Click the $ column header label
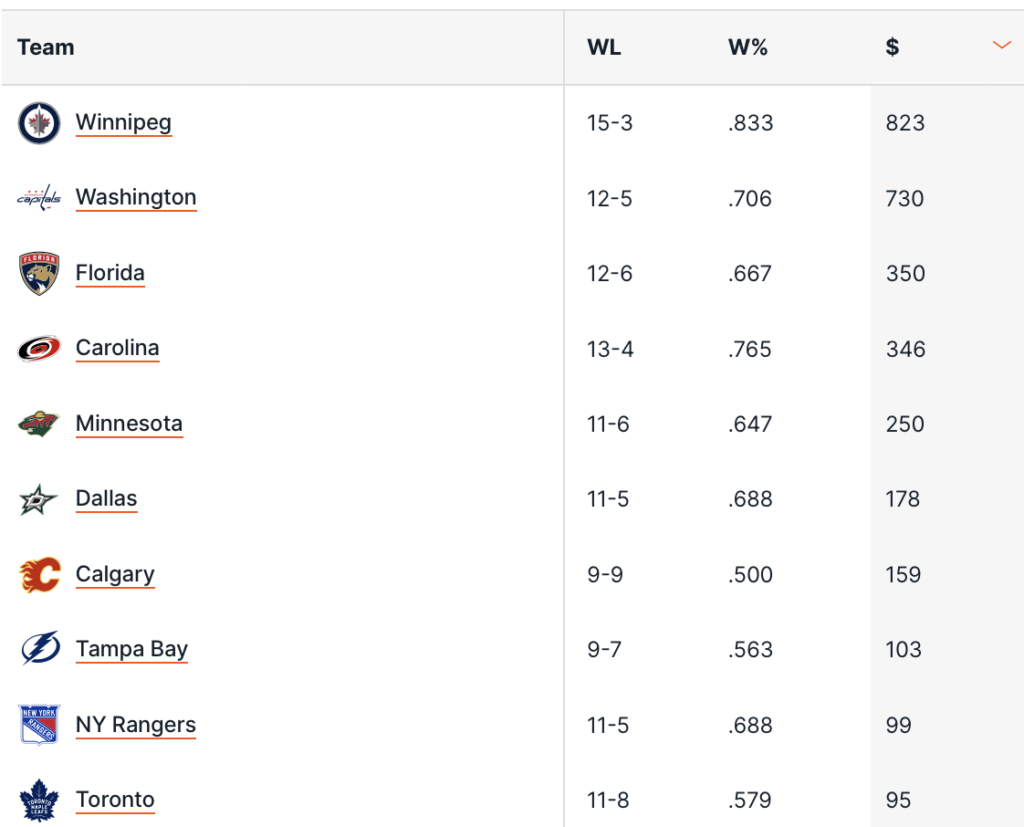The width and height of the screenshot is (1024, 827). (x=892, y=47)
